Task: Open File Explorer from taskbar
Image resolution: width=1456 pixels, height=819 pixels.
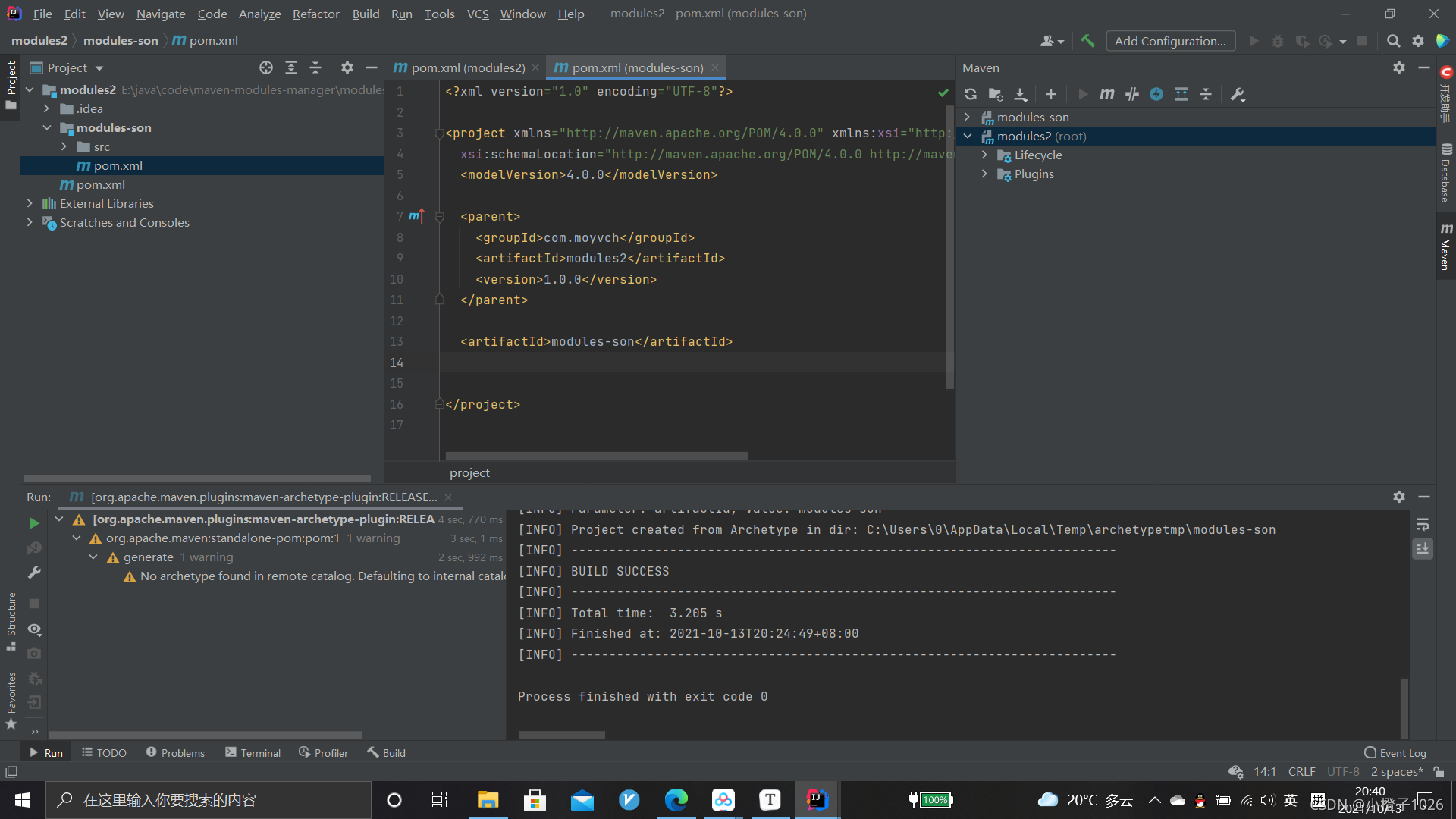Action: point(488,799)
